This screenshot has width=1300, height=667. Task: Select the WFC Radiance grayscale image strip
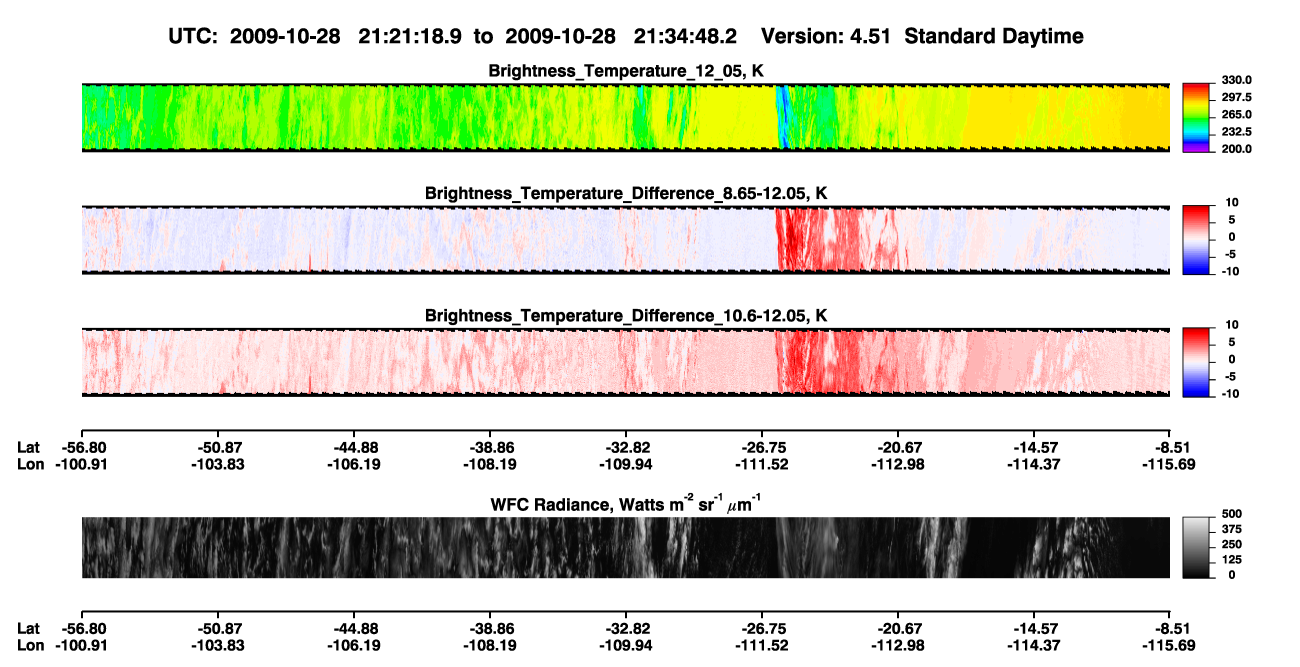click(x=626, y=547)
